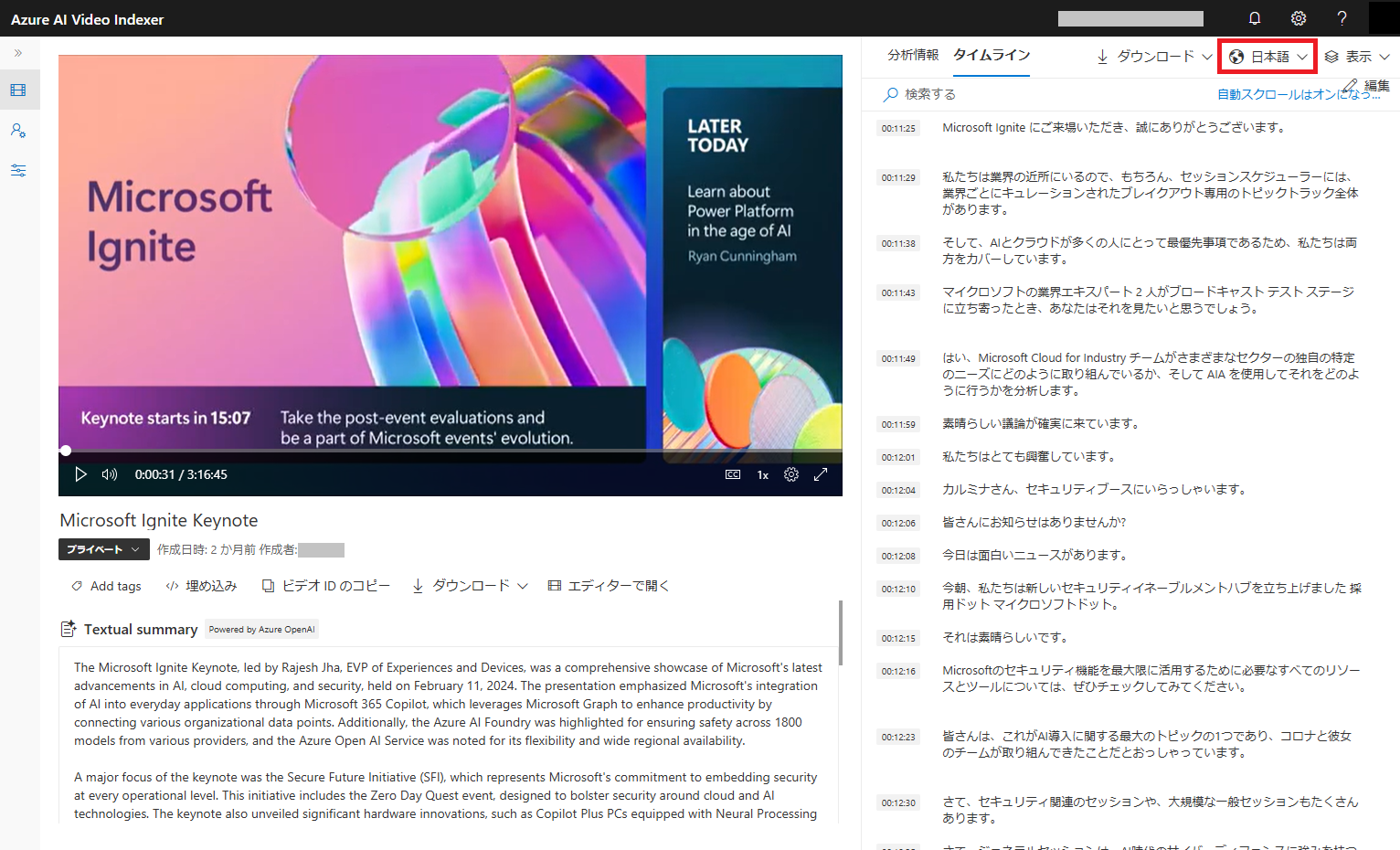1400x850 pixels.
Task: Expand the insights ダウンロード dropdown
Action: point(1155,57)
